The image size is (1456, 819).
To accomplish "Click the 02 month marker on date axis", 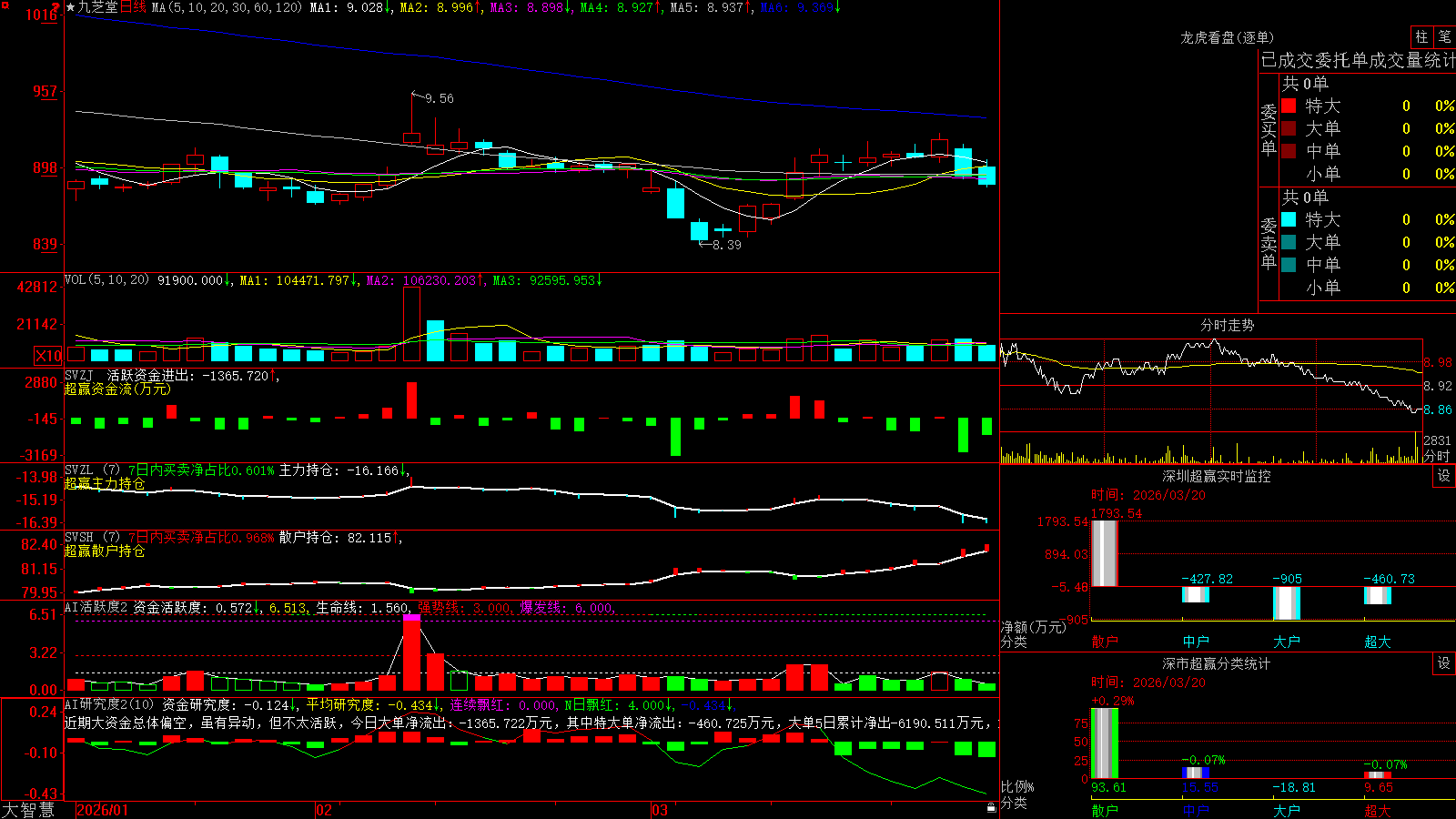I will click(x=324, y=810).
